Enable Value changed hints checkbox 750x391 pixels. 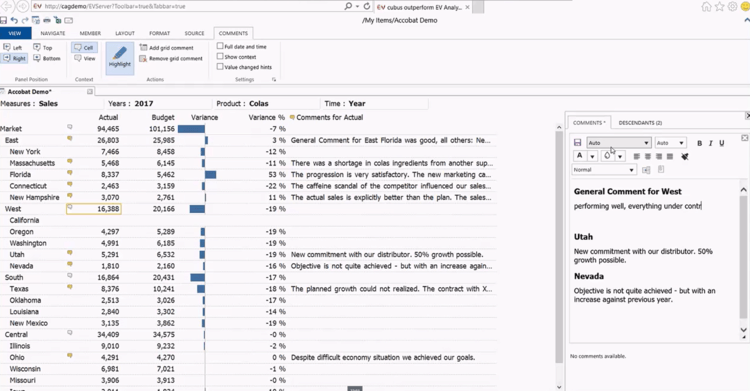[220, 67]
